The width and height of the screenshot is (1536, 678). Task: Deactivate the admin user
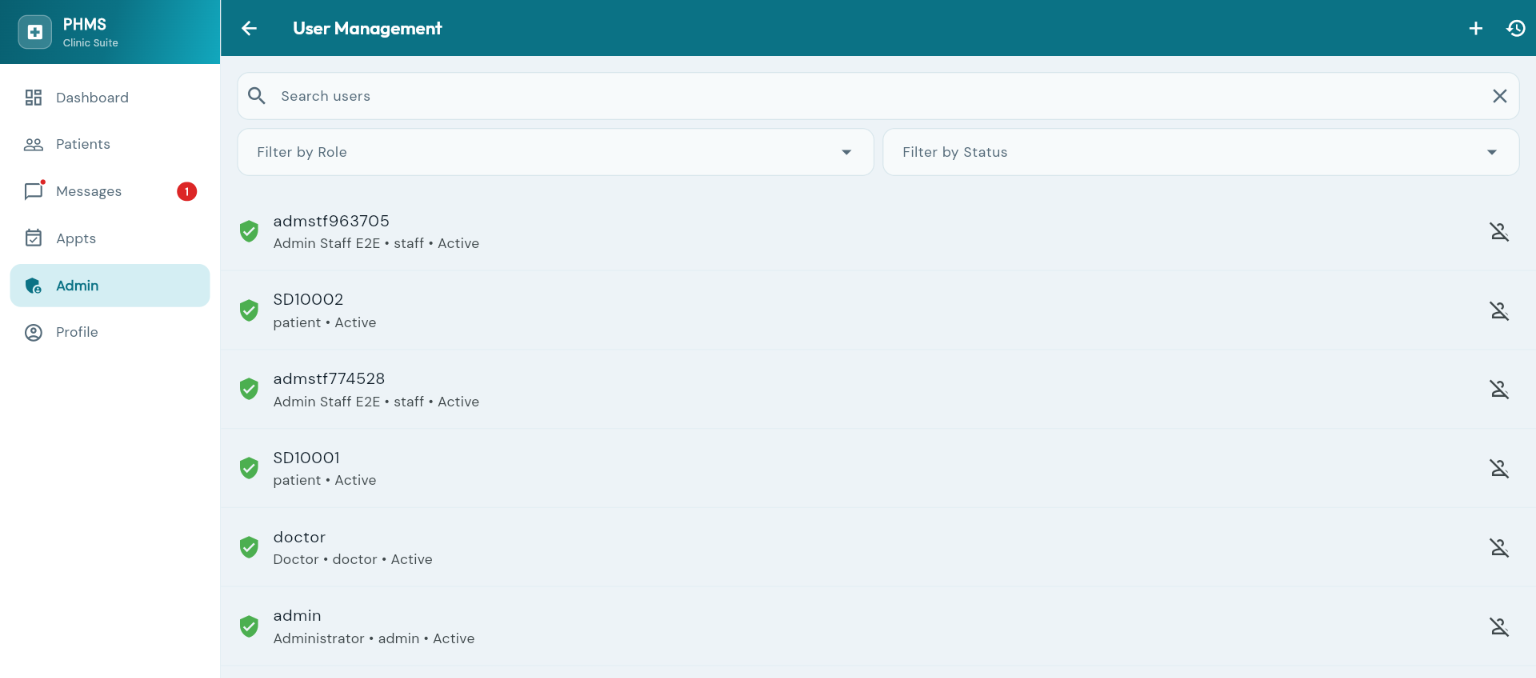[1499, 627]
